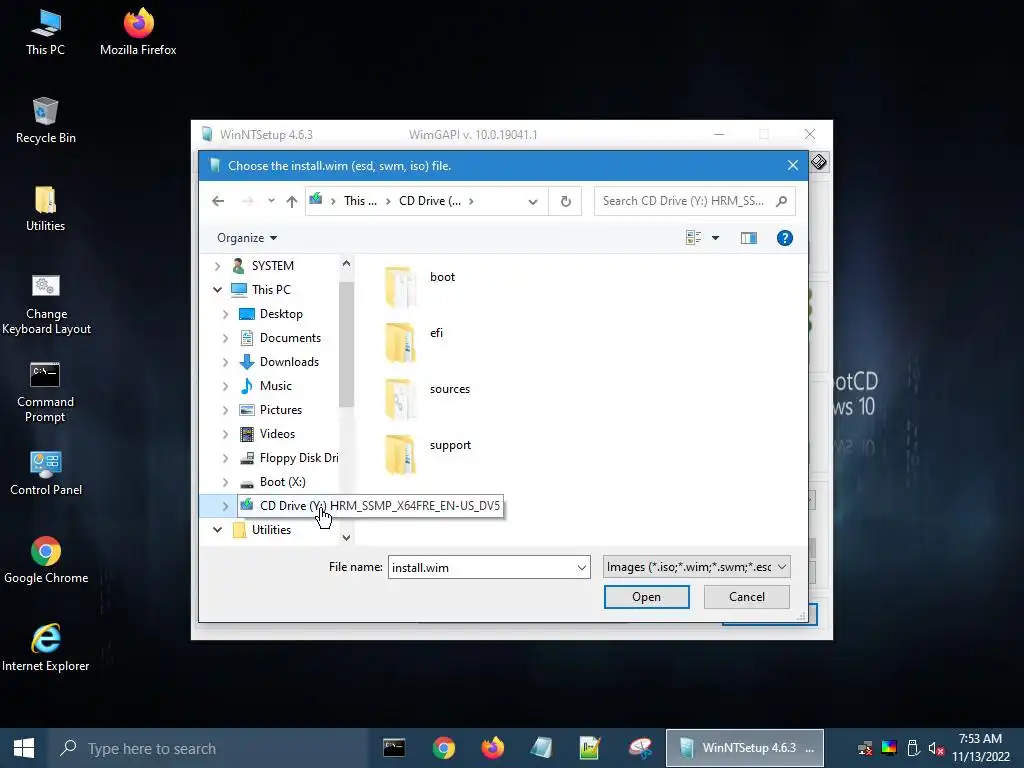1024x768 pixels.
Task: Change view layout icon
Action: click(694, 238)
